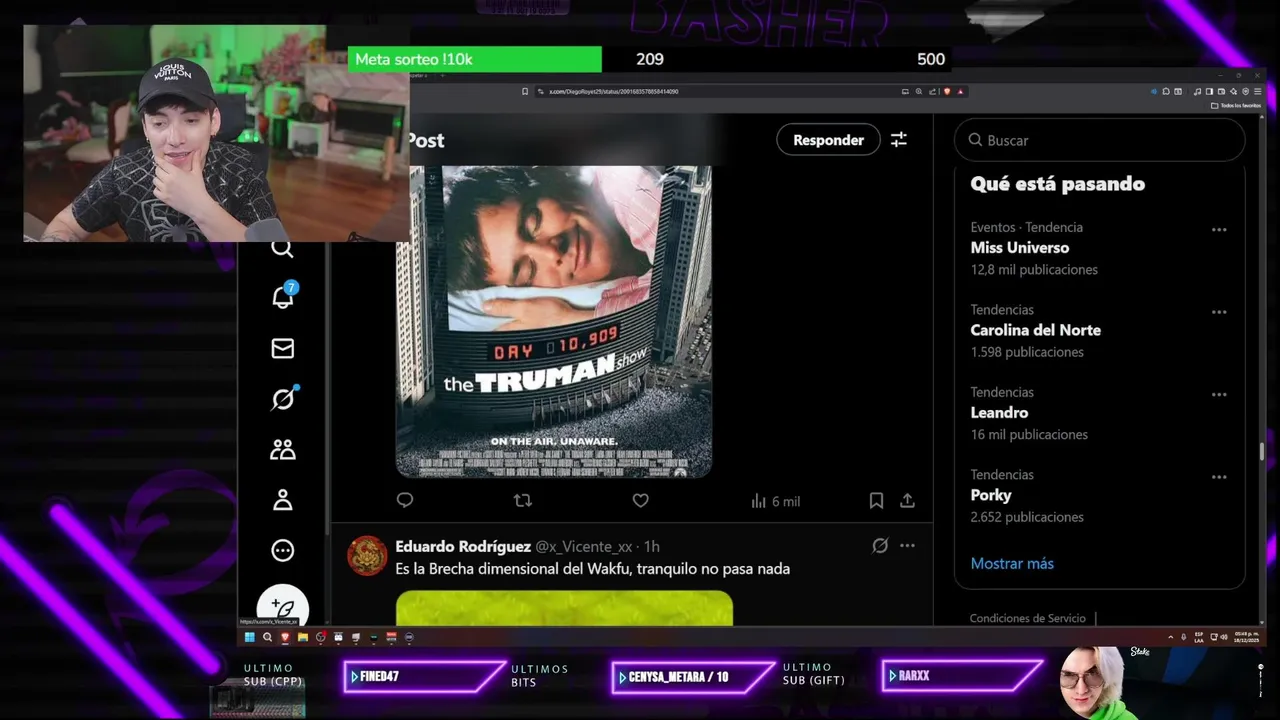The height and width of the screenshot is (720, 1280).
Task: Open direct messages envelope icon
Action: [x=283, y=348]
